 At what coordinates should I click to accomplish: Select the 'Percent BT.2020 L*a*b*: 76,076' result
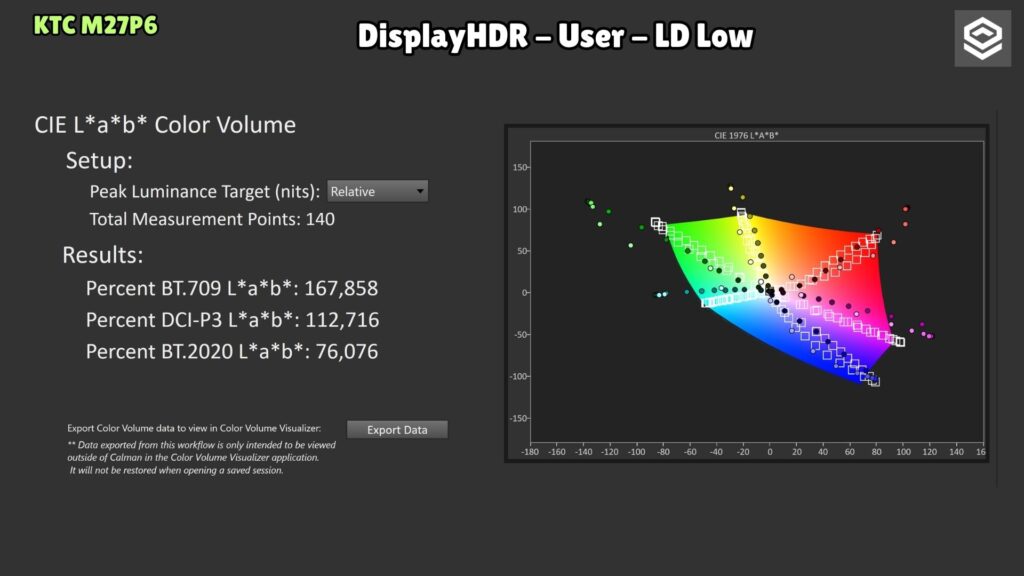pyautogui.click(x=232, y=351)
